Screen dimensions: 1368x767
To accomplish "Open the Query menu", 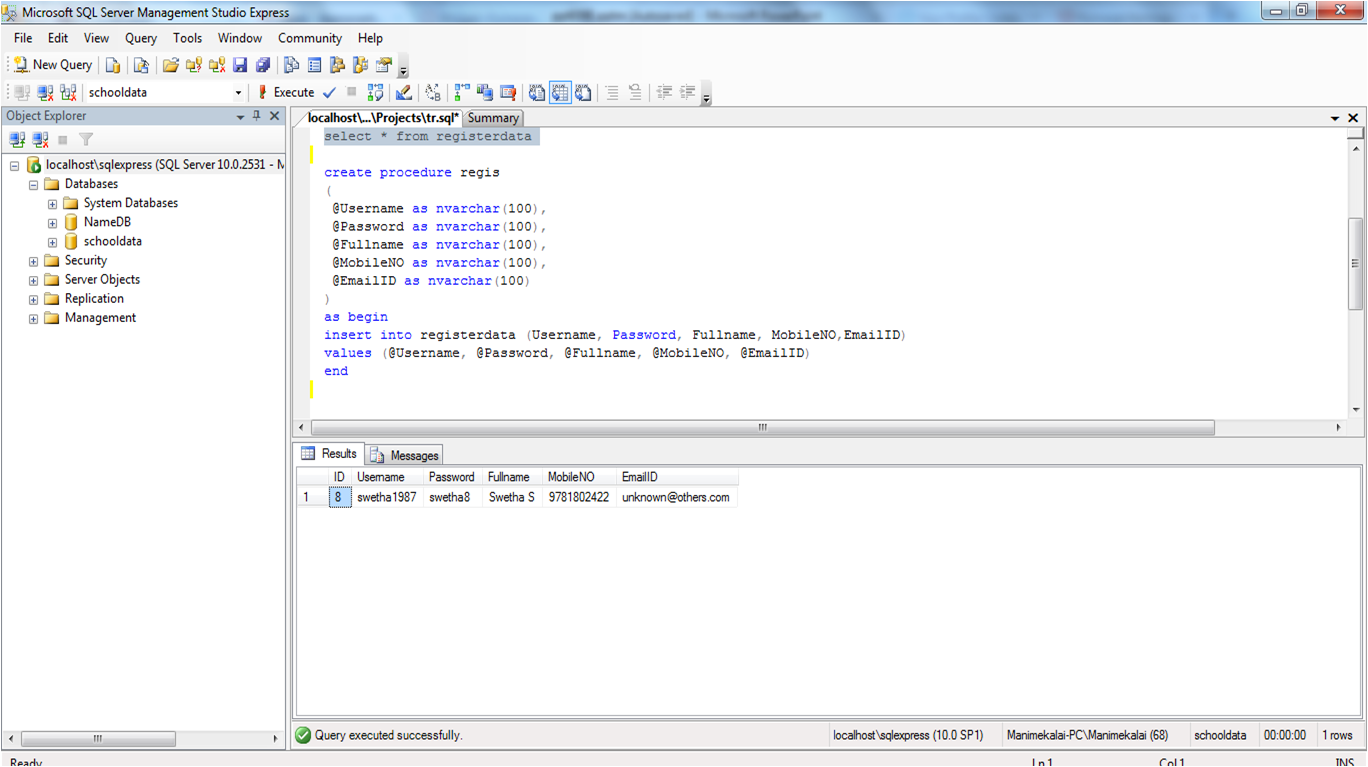I will coord(140,38).
